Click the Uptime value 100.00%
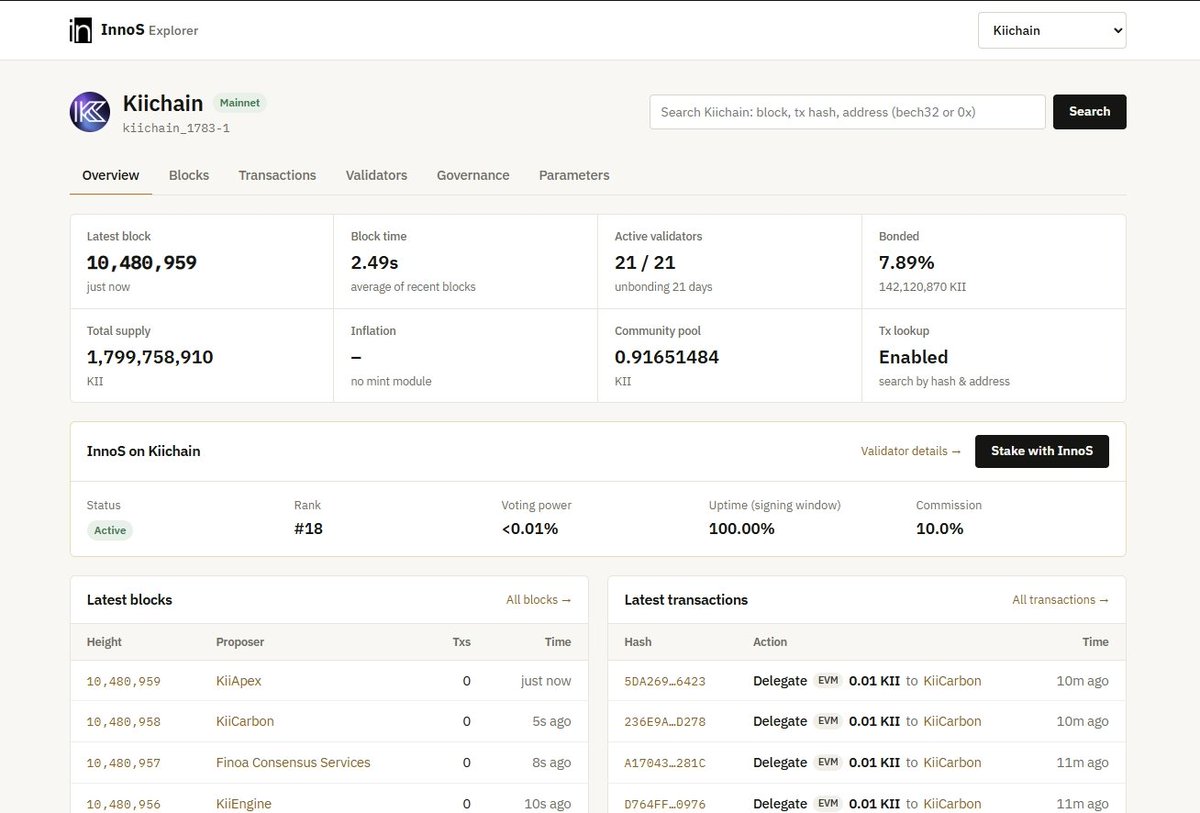Image resolution: width=1200 pixels, height=813 pixels. tap(742, 528)
